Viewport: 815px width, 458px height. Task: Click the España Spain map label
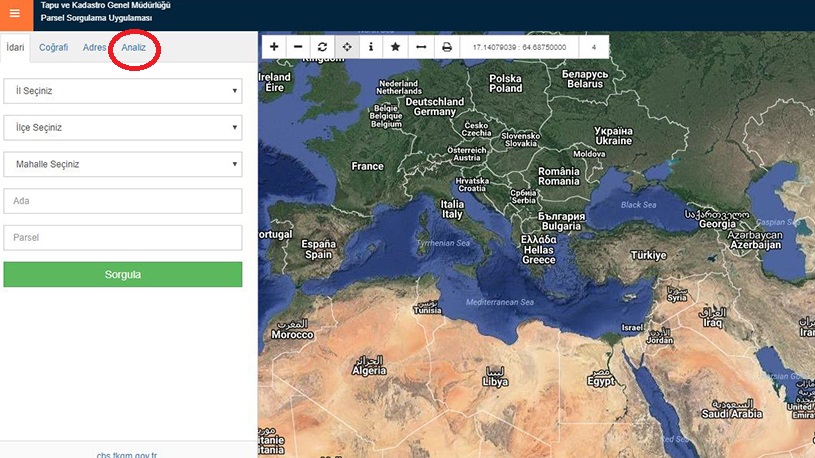pyautogui.click(x=319, y=249)
